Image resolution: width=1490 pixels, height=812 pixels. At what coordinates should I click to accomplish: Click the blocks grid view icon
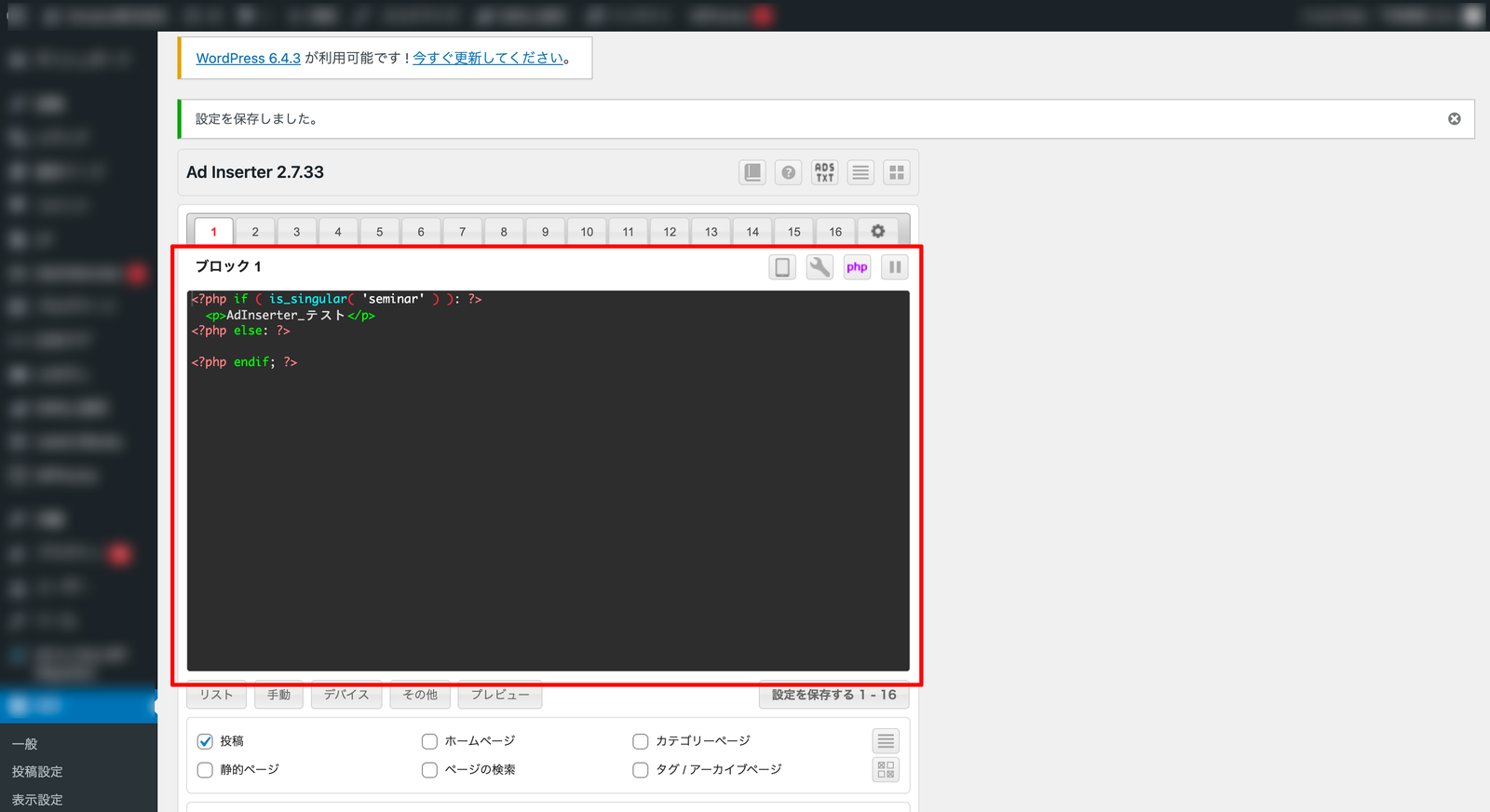click(897, 172)
